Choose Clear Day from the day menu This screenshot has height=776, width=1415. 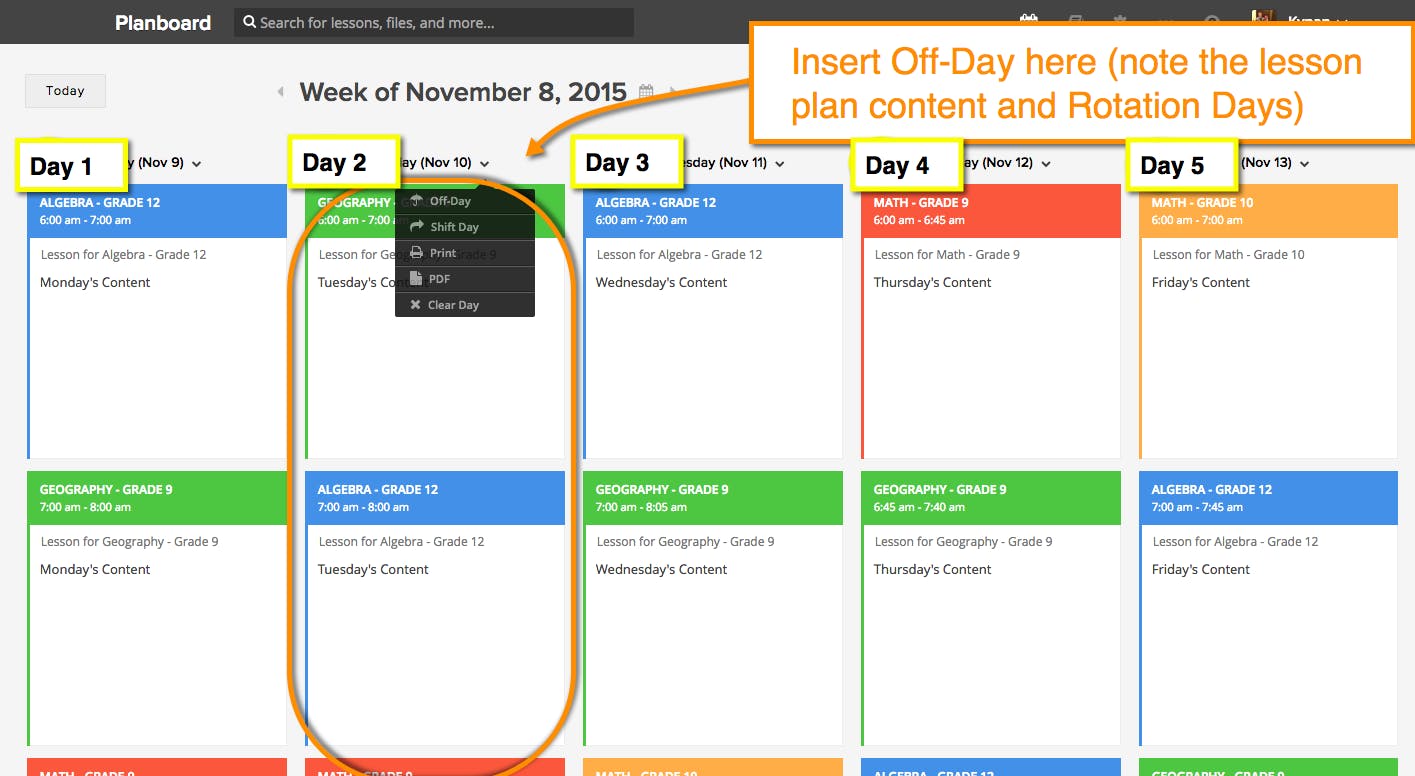pos(465,305)
